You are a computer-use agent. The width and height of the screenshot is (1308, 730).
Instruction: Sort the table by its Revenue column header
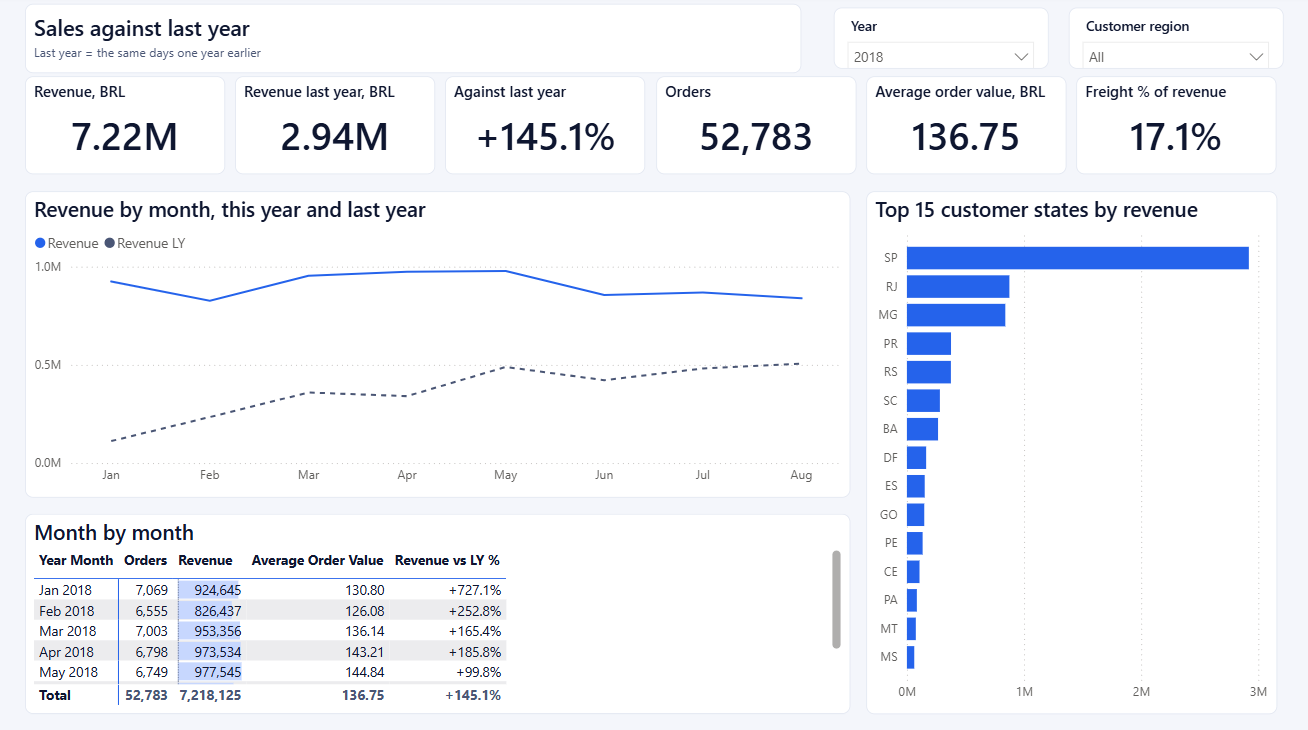click(205, 560)
